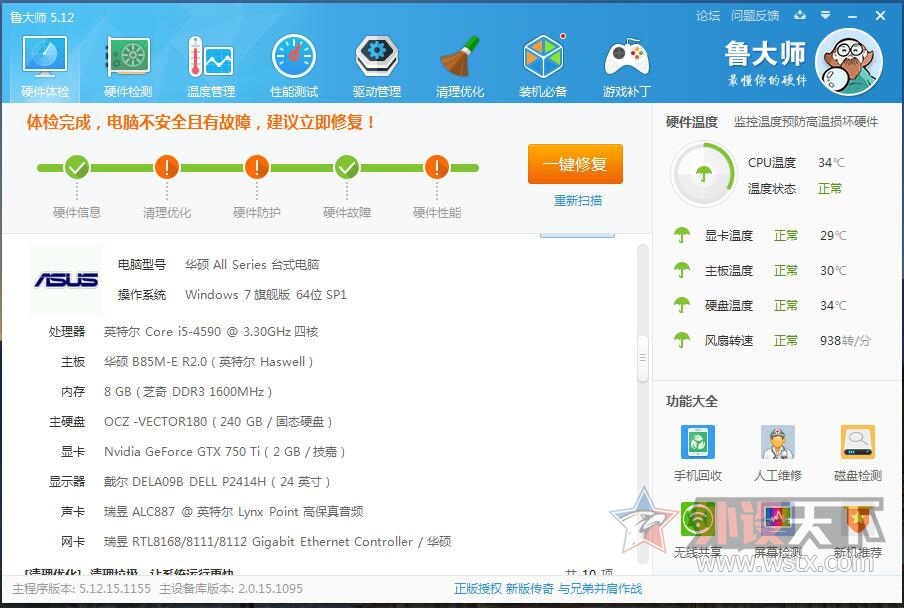Click the 主设备库版本 2.0.15.1095 text

pyautogui.click(x=231, y=588)
